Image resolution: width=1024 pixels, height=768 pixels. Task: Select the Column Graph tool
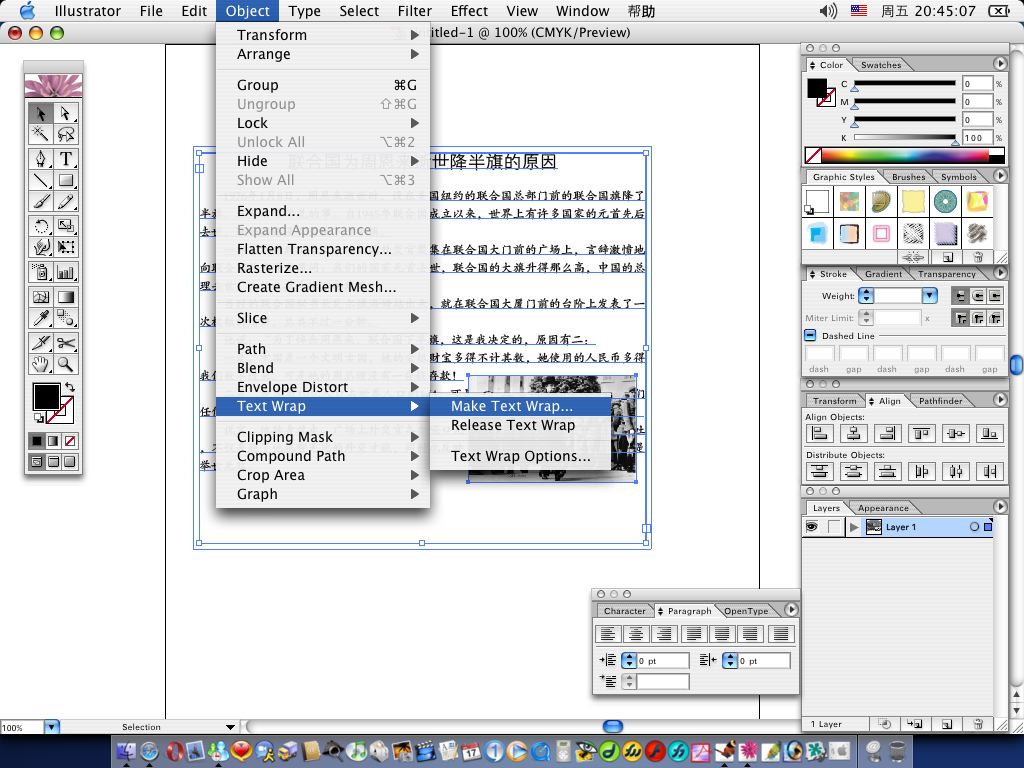coord(65,272)
